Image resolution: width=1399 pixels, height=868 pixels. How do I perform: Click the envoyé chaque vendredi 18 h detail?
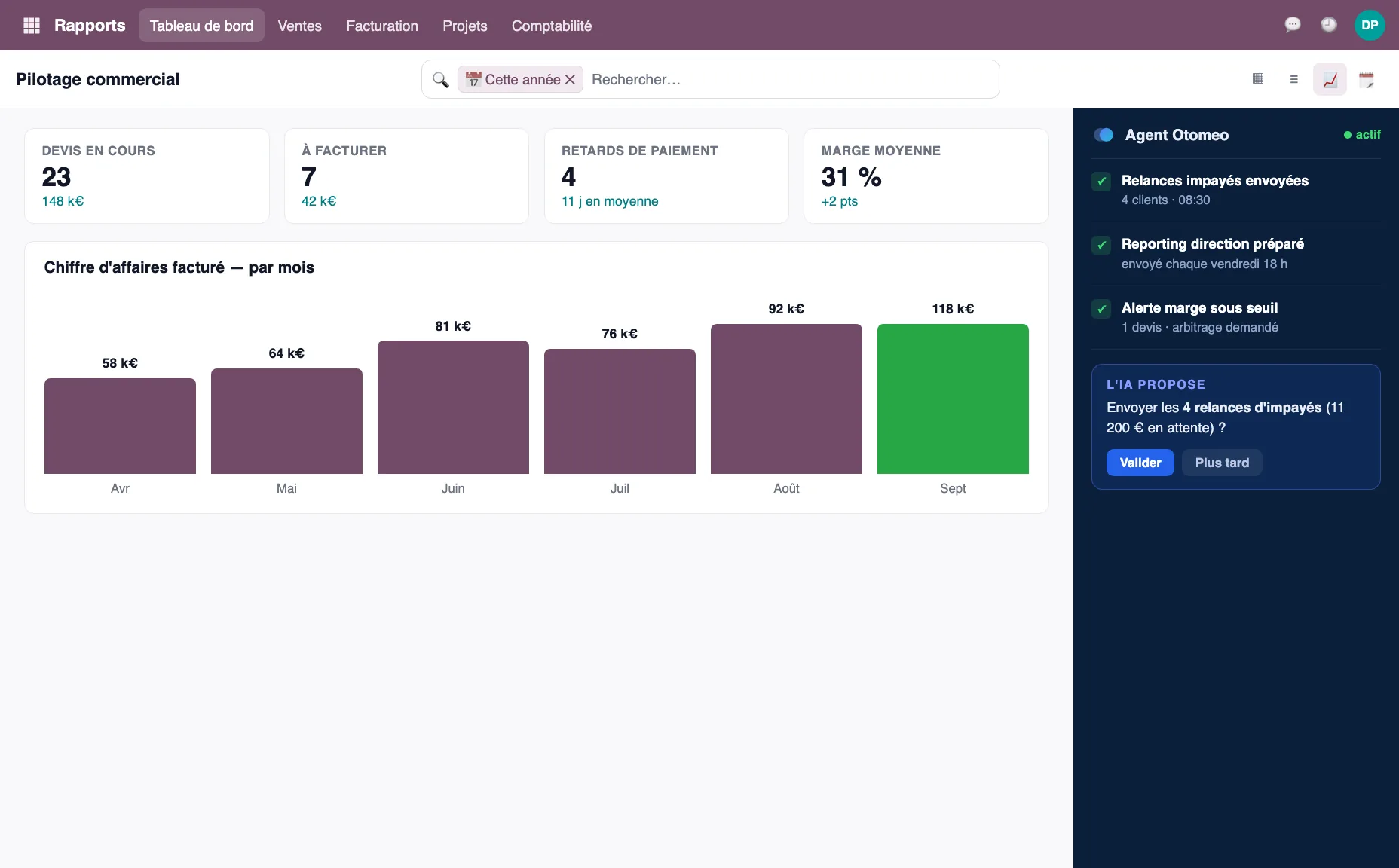(1205, 264)
